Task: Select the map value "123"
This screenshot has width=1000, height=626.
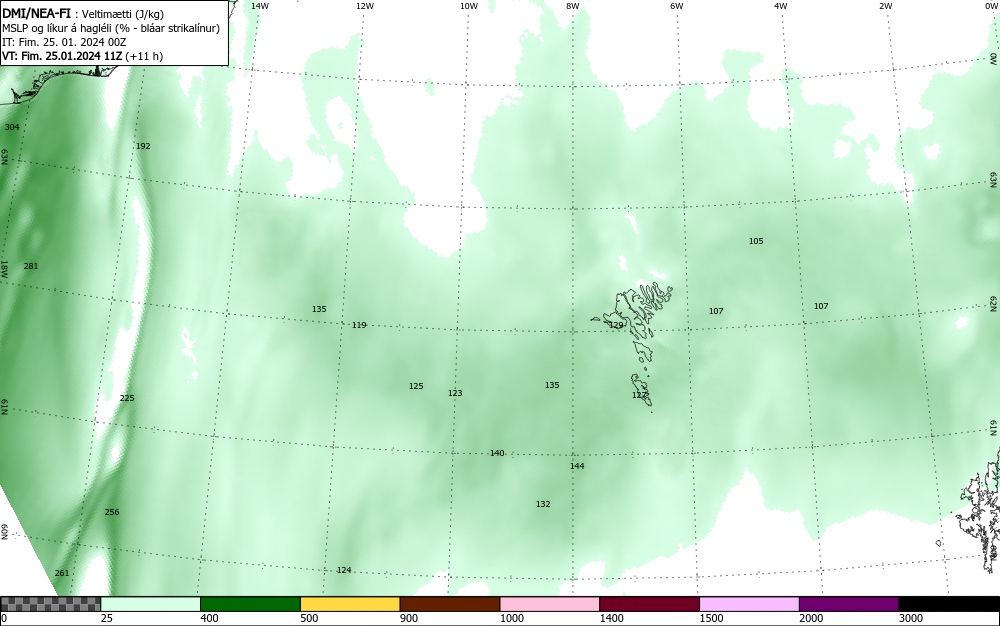Action: (455, 393)
